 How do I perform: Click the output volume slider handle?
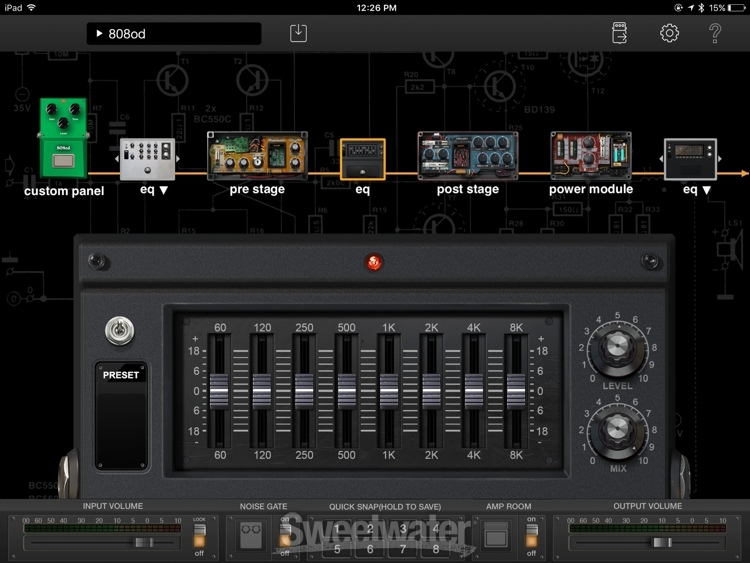coord(662,542)
